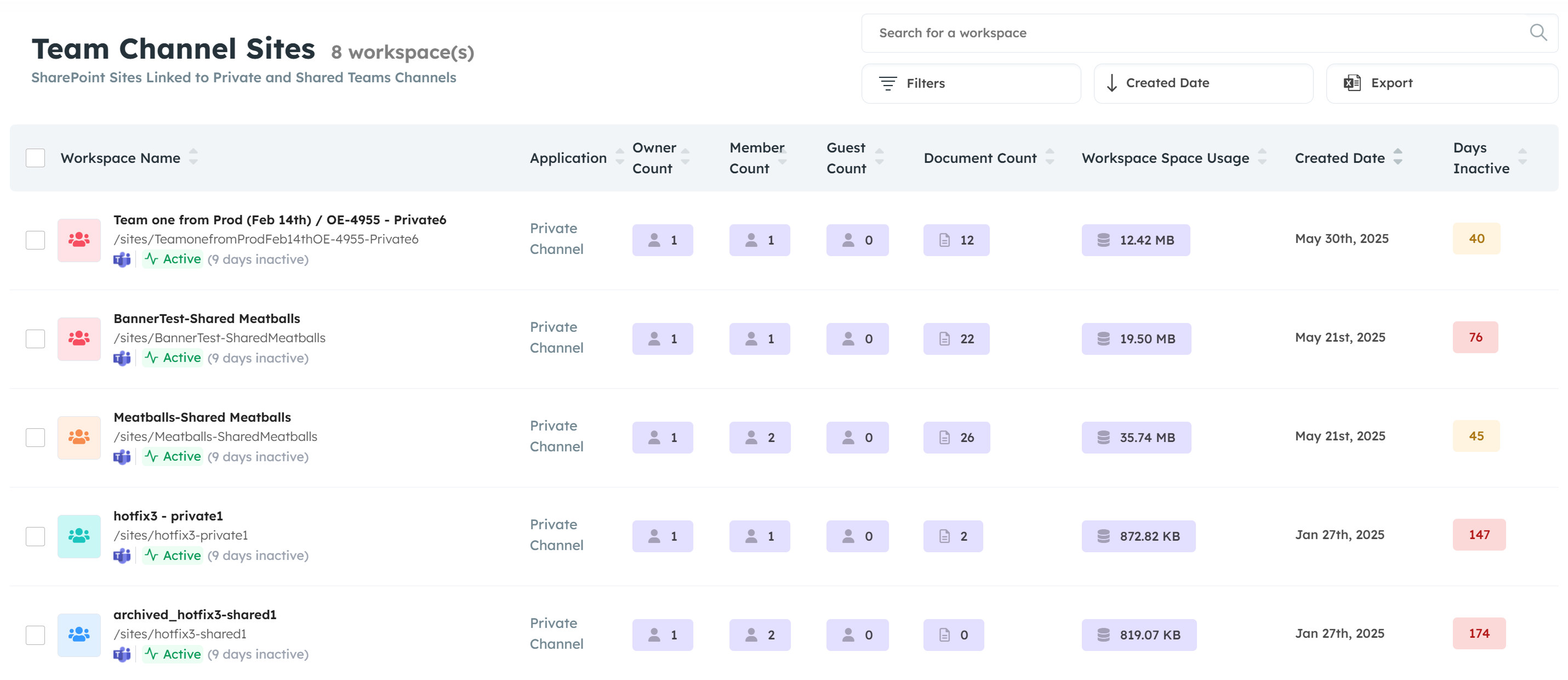Open the Filters panel
1568x680 pixels.
(x=971, y=83)
